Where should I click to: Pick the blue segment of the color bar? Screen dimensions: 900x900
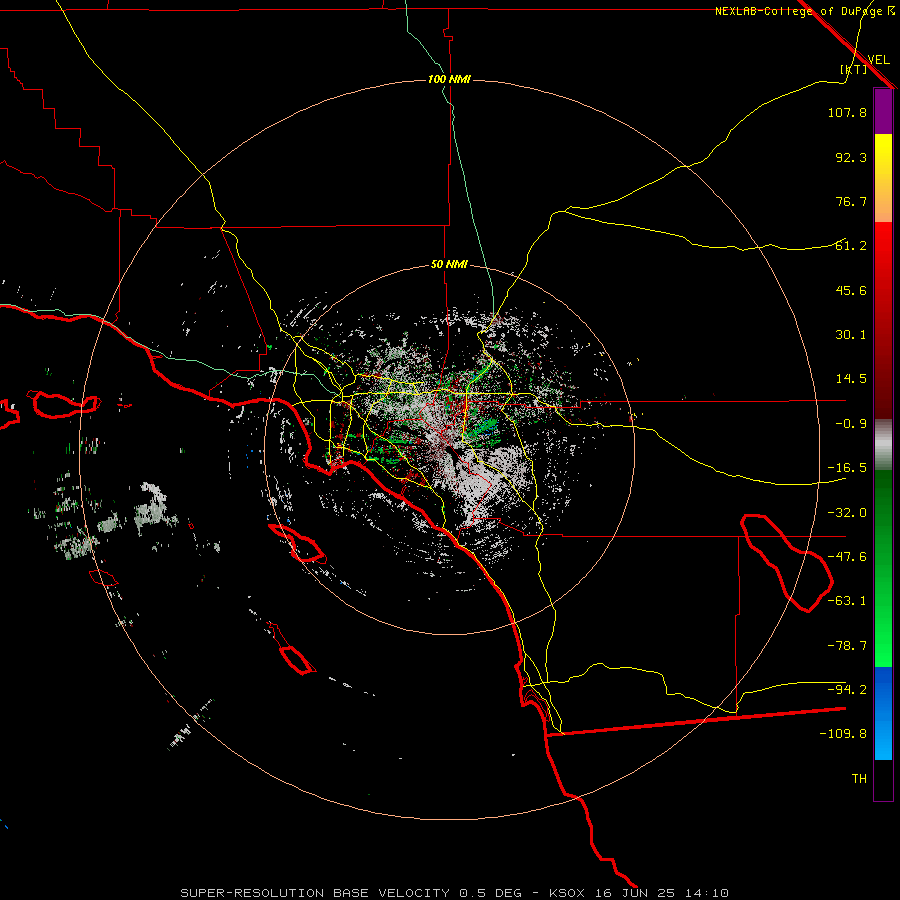point(883,713)
